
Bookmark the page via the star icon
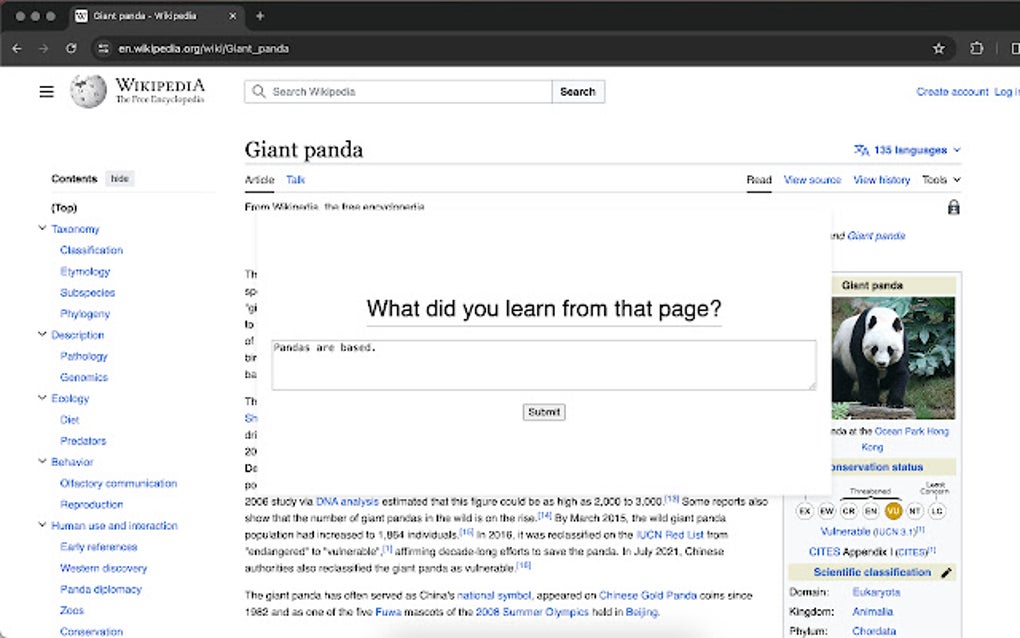point(938,47)
